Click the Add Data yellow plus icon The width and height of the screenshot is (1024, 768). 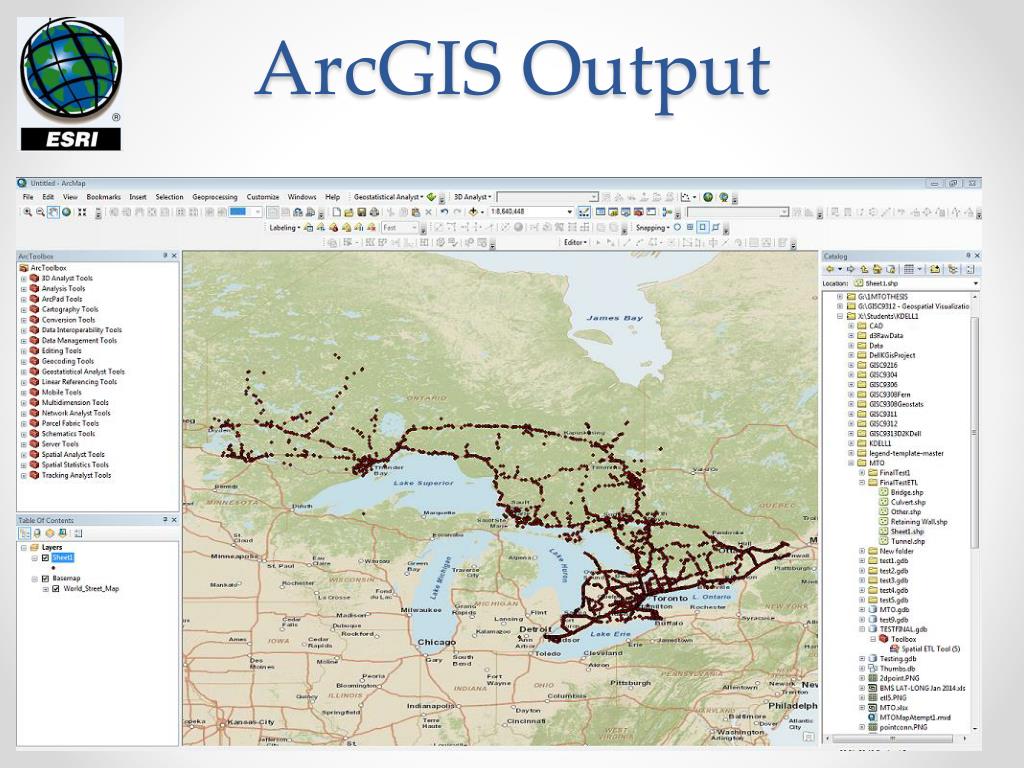pos(473,212)
